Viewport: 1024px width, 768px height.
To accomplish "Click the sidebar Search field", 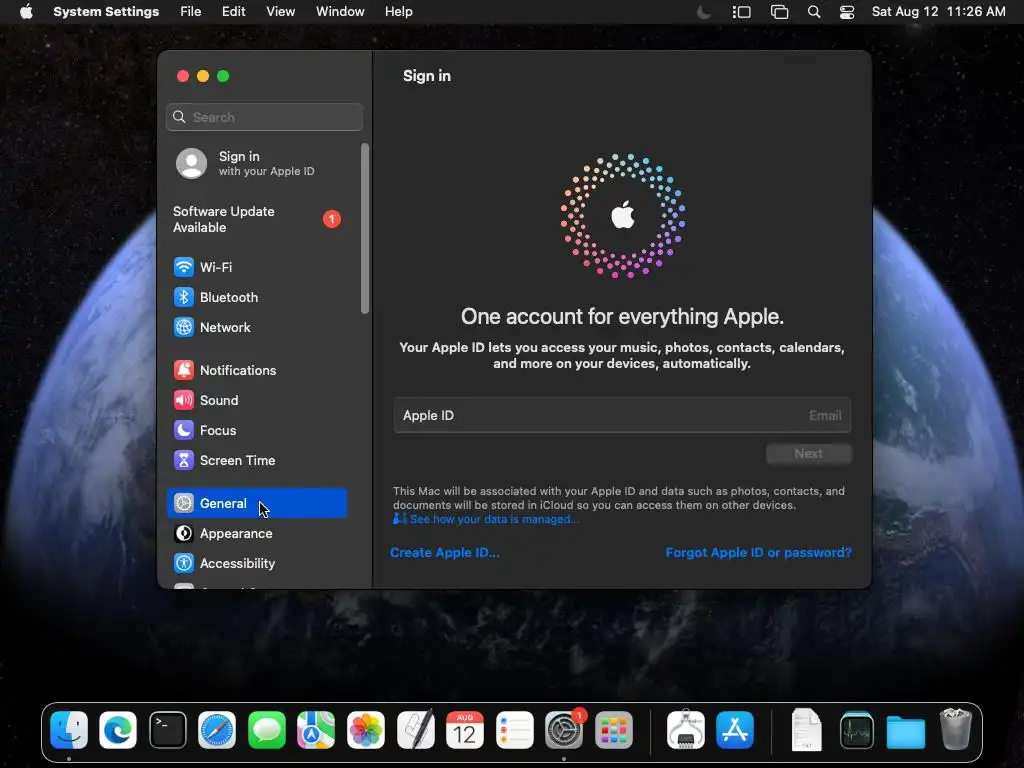I will [264, 117].
